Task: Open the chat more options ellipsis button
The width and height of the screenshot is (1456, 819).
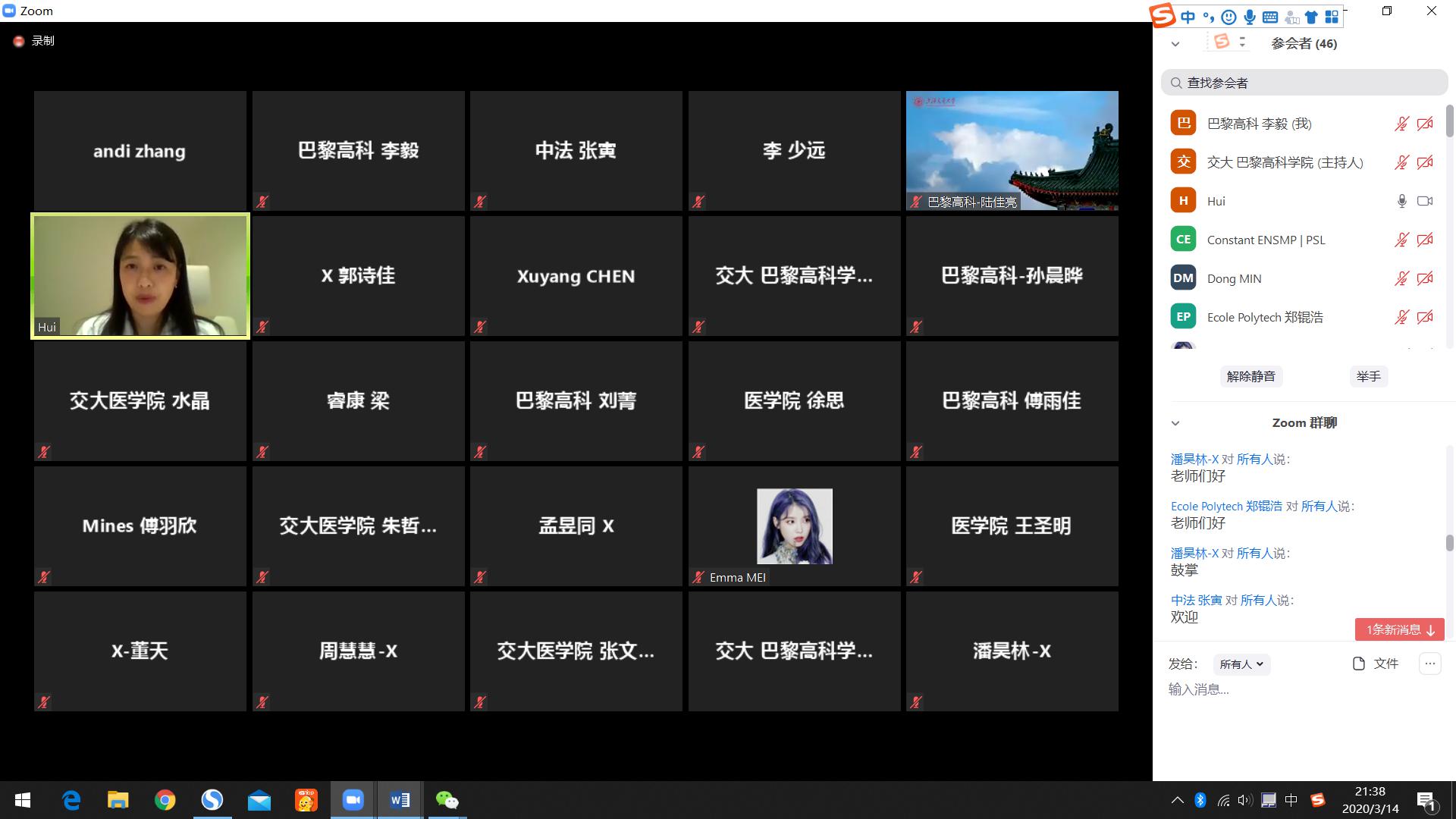Action: pyautogui.click(x=1429, y=664)
